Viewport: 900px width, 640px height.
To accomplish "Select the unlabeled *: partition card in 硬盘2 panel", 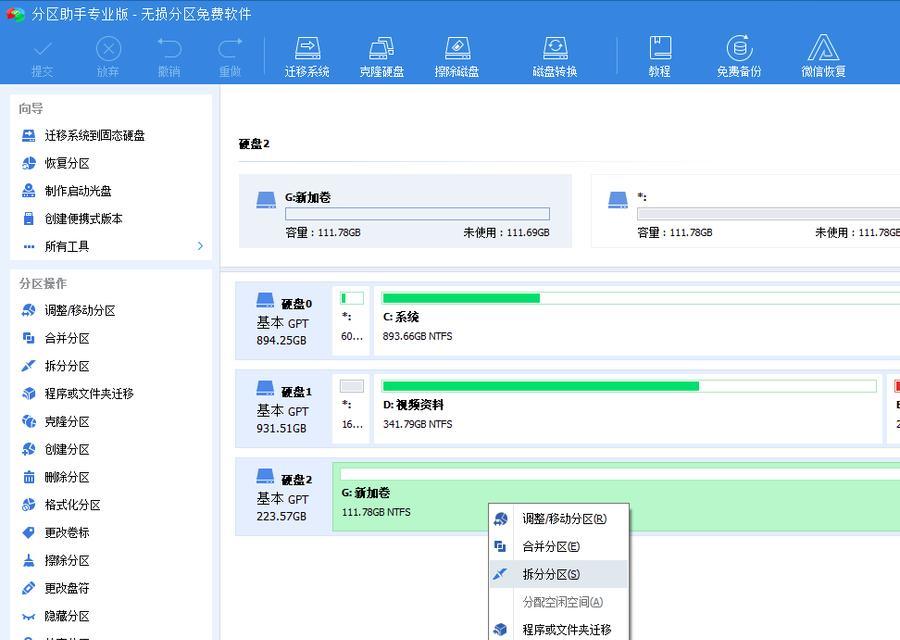I will 746,211.
